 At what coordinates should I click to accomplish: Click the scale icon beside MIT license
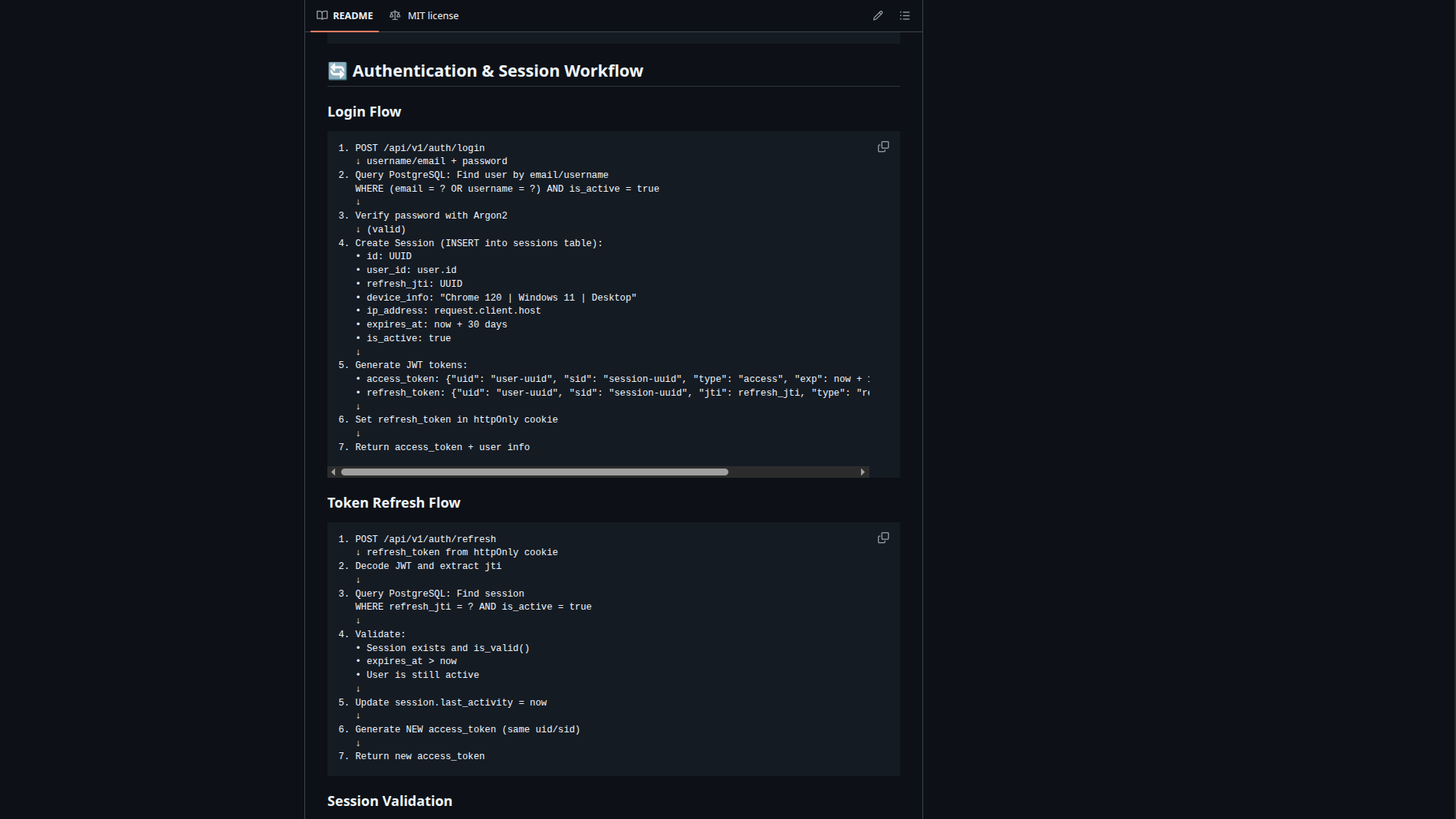395,15
